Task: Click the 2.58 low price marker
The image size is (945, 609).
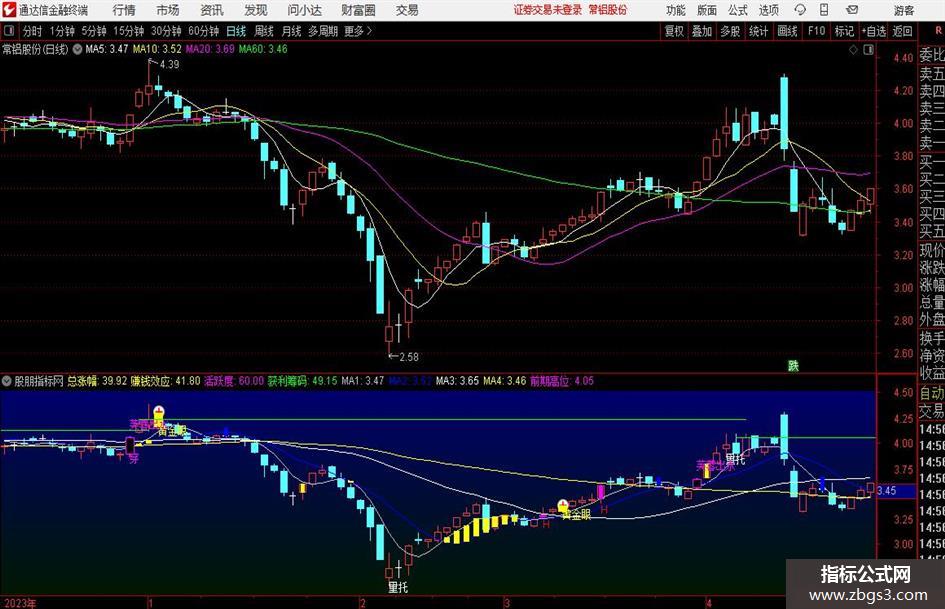Action: [409, 357]
